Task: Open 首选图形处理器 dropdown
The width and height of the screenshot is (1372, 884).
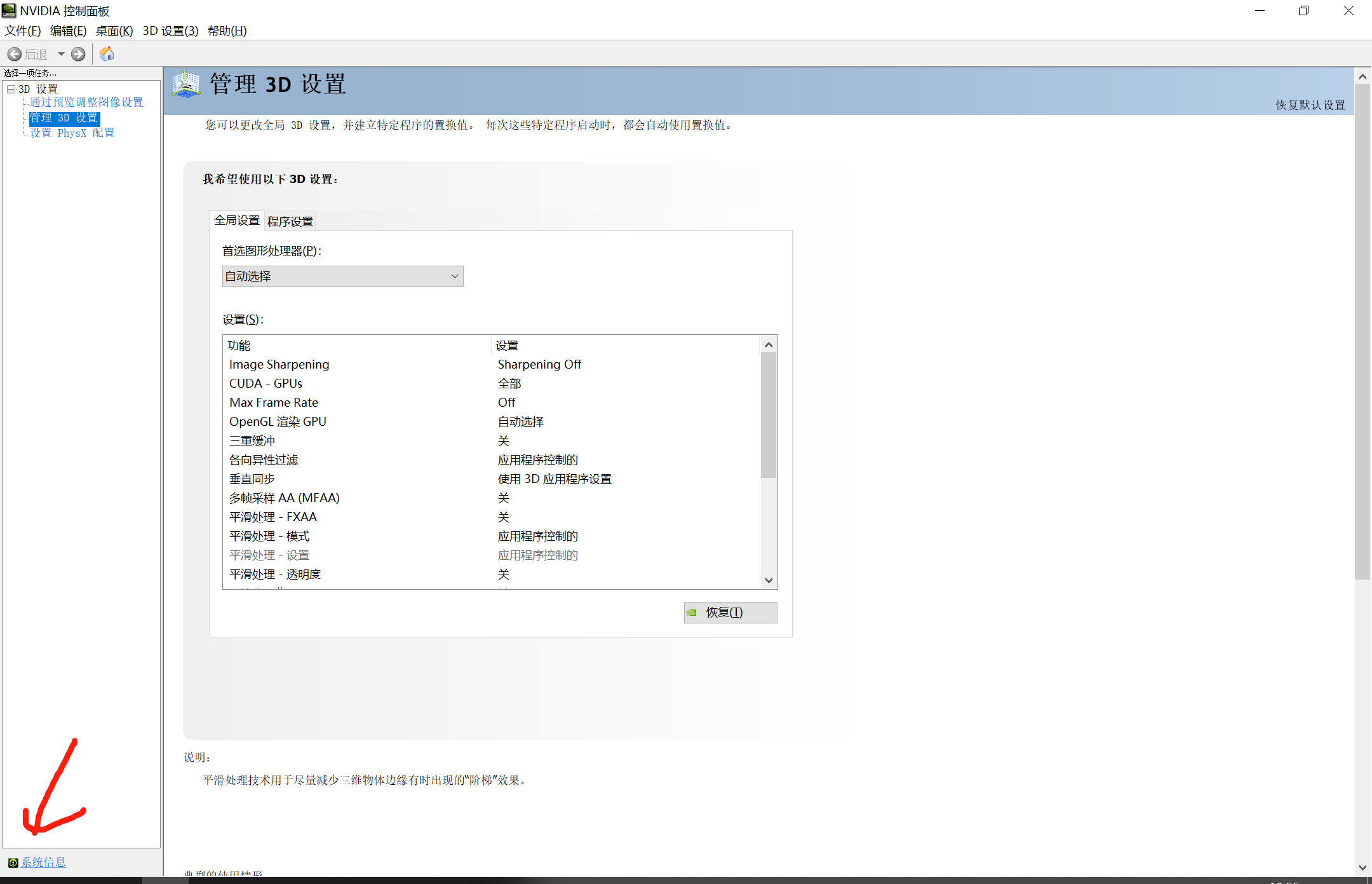Action: tap(342, 276)
